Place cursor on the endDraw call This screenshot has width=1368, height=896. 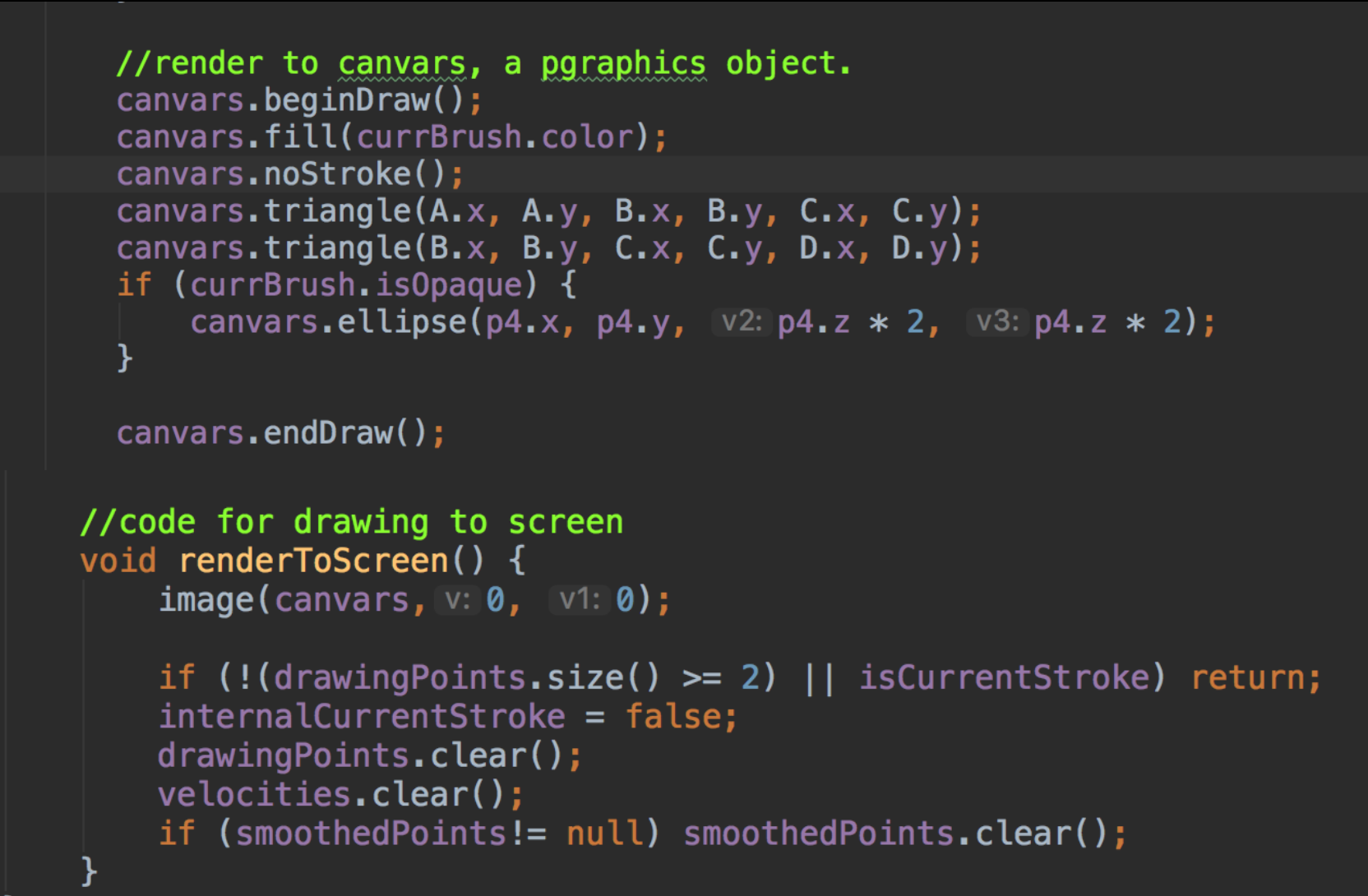click(x=328, y=433)
